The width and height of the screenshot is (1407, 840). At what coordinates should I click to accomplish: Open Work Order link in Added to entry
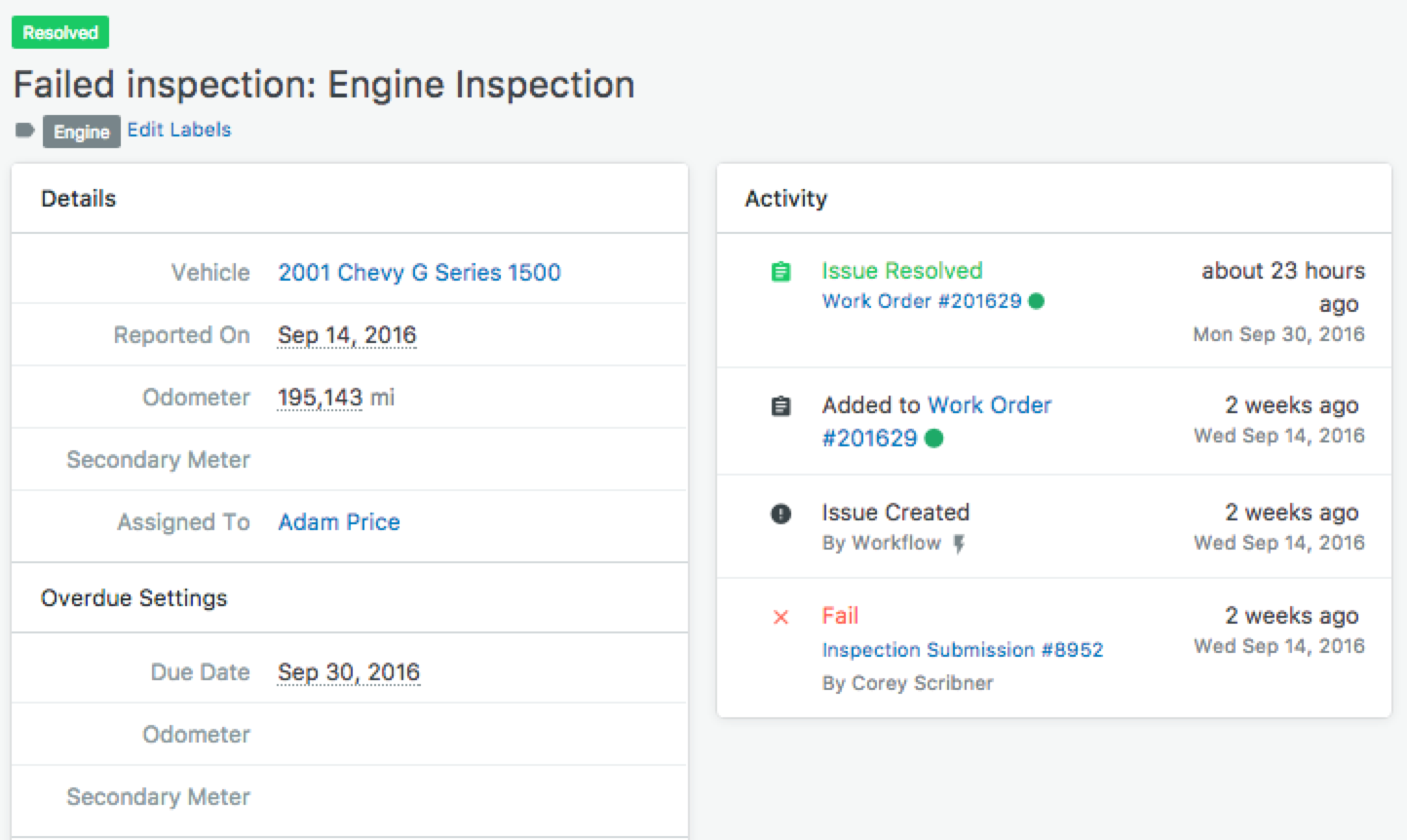pyautogui.click(x=990, y=405)
